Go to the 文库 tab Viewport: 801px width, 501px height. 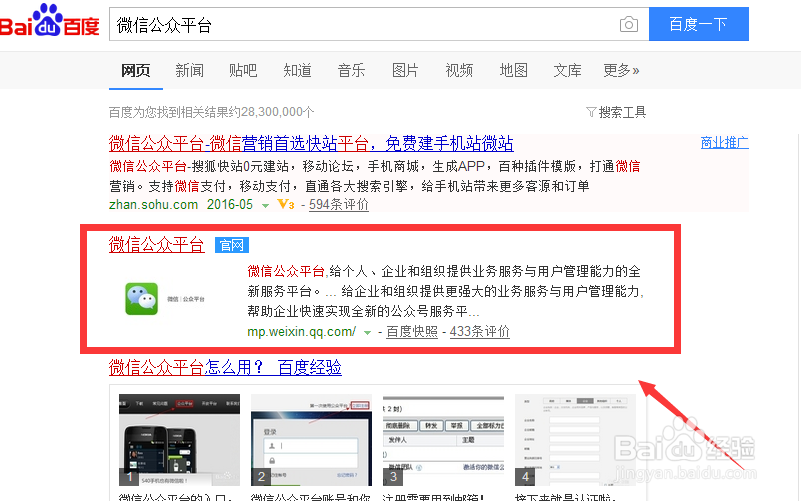point(568,70)
